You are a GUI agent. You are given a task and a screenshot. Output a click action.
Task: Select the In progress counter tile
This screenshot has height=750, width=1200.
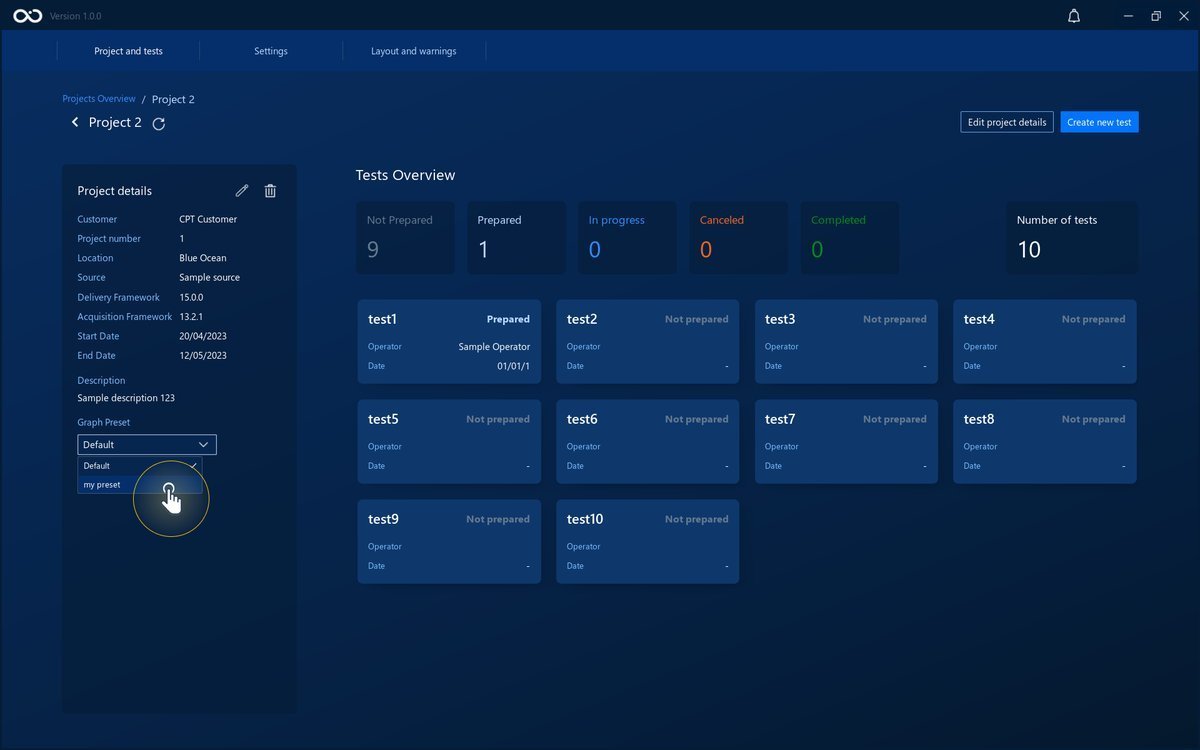tap(627, 238)
